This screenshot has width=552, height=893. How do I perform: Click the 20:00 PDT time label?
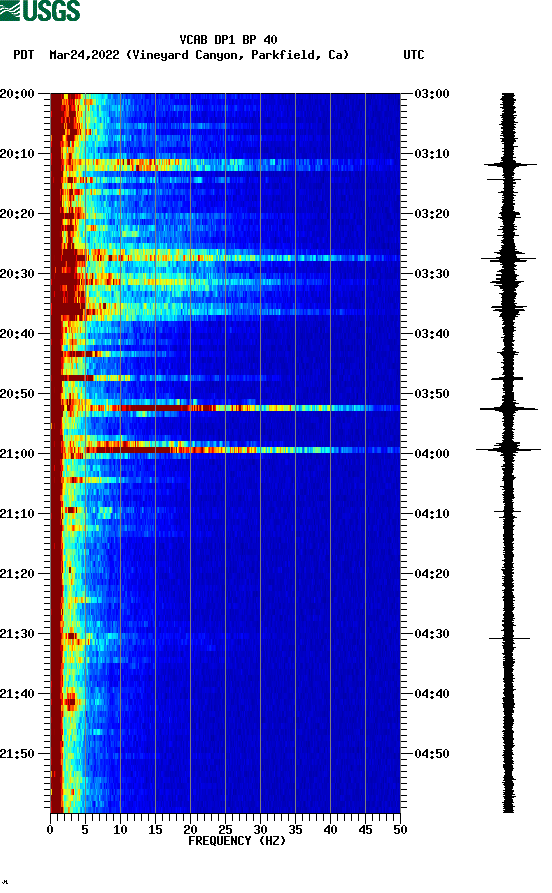(x=17, y=93)
